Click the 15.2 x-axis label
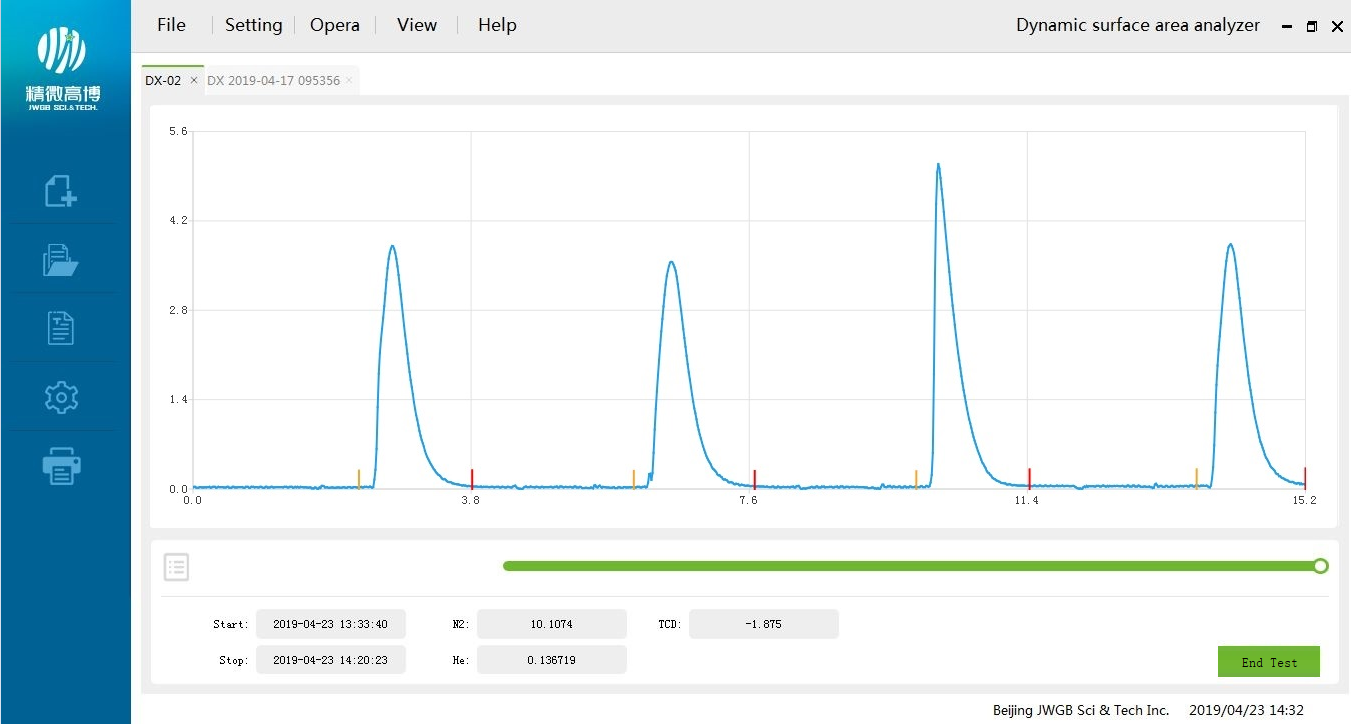 (1305, 500)
